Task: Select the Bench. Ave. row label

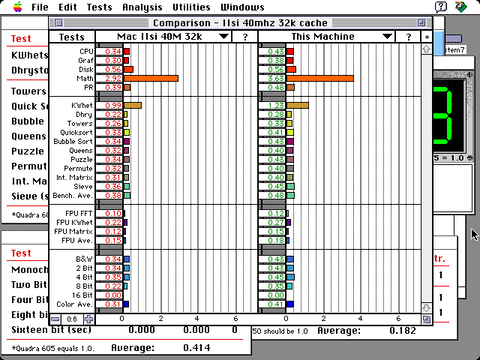Action: click(x=73, y=195)
